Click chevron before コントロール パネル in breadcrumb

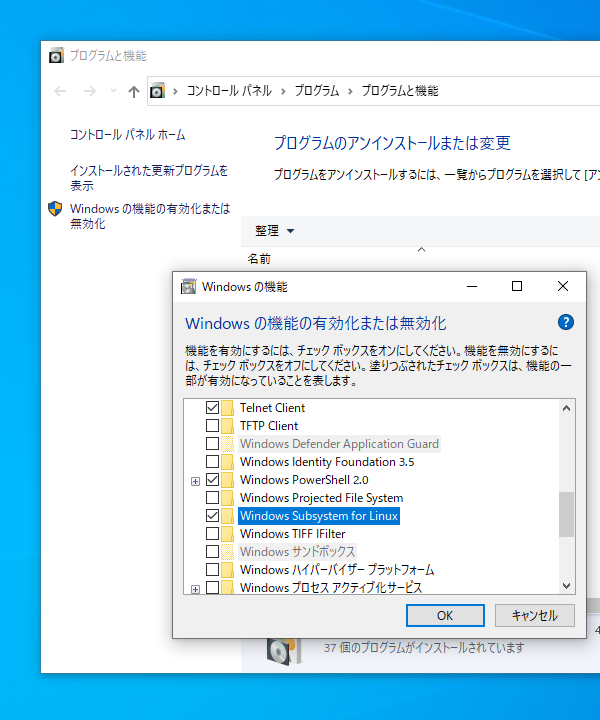click(x=175, y=91)
